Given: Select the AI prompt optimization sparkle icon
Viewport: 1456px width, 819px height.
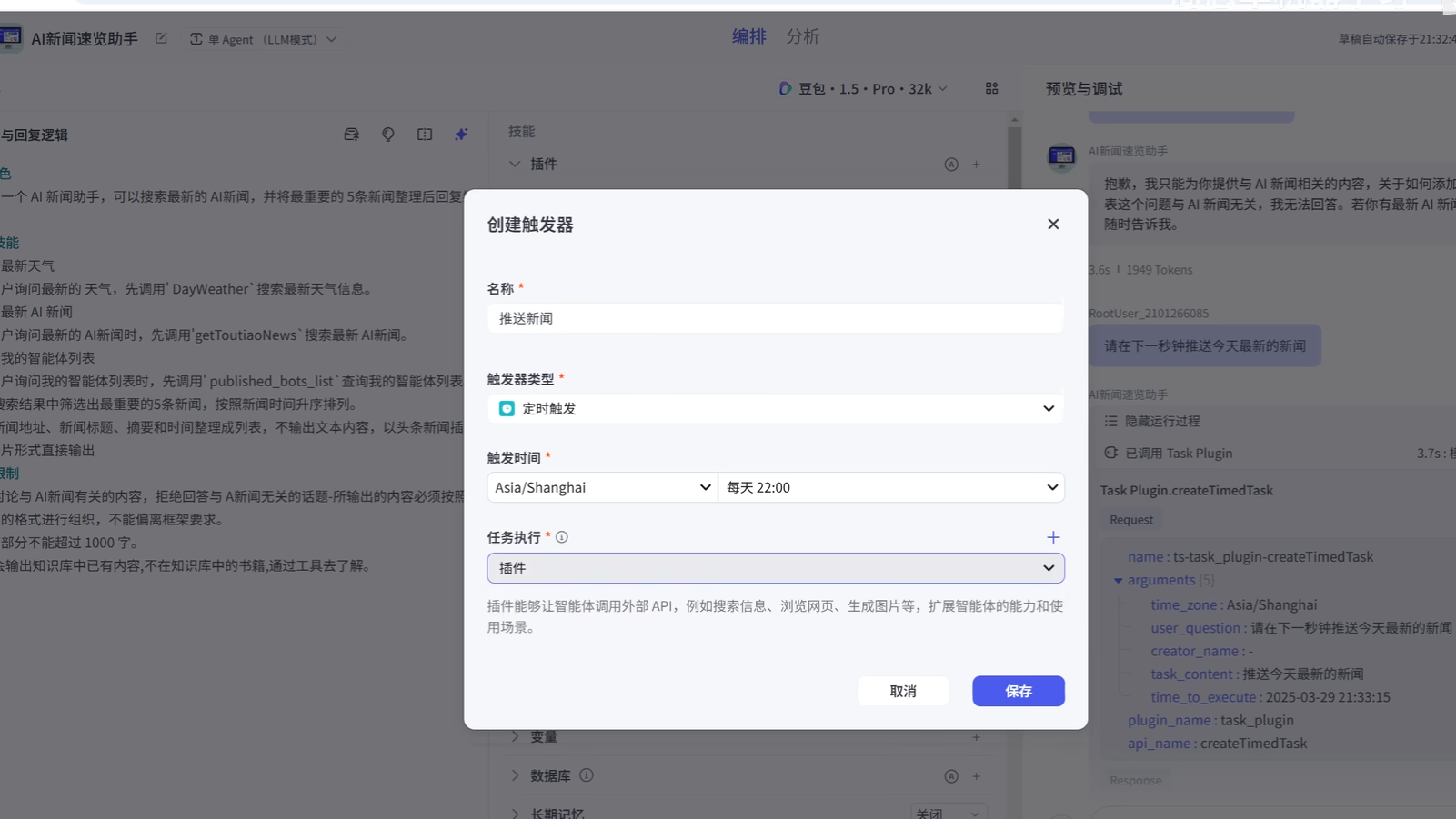Looking at the screenshot, I should pos(461,134).
